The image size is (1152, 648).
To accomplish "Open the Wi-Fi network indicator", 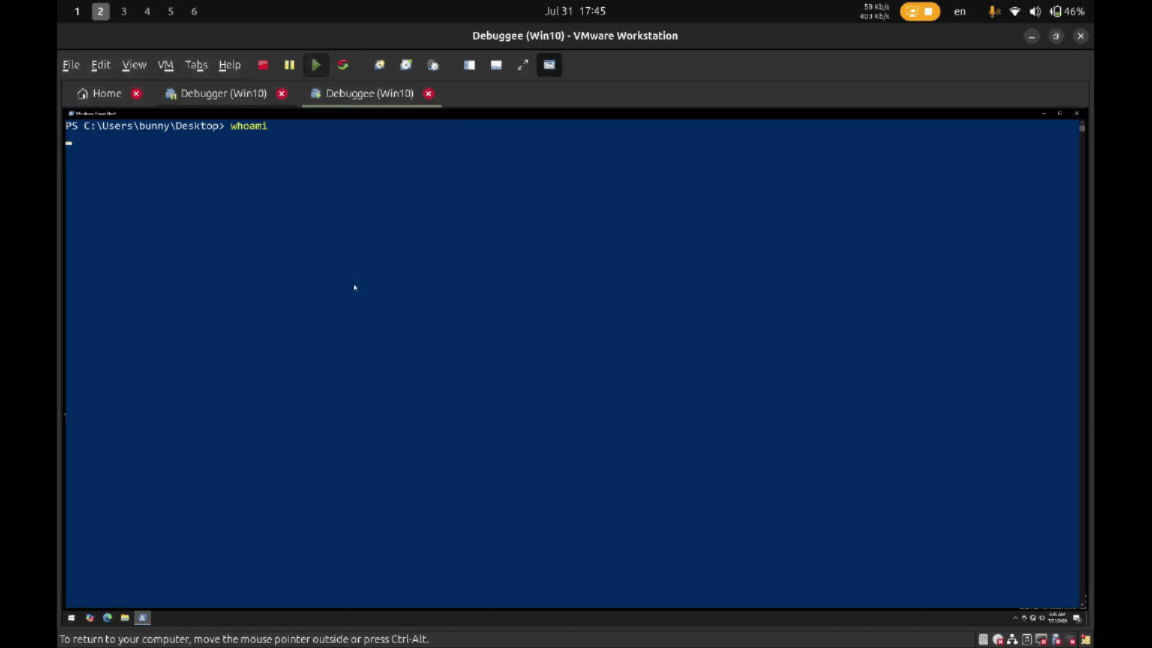I will tap(1015, 11).
